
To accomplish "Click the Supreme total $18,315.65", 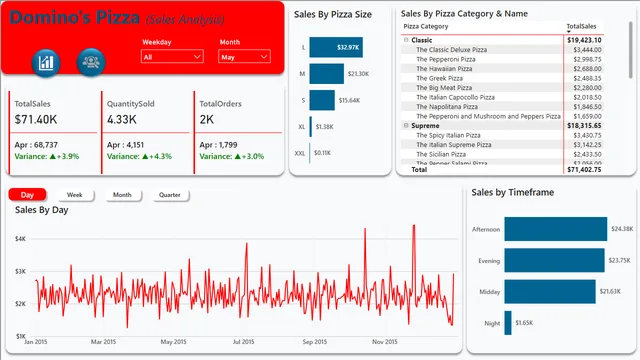I will pos(584,126).
